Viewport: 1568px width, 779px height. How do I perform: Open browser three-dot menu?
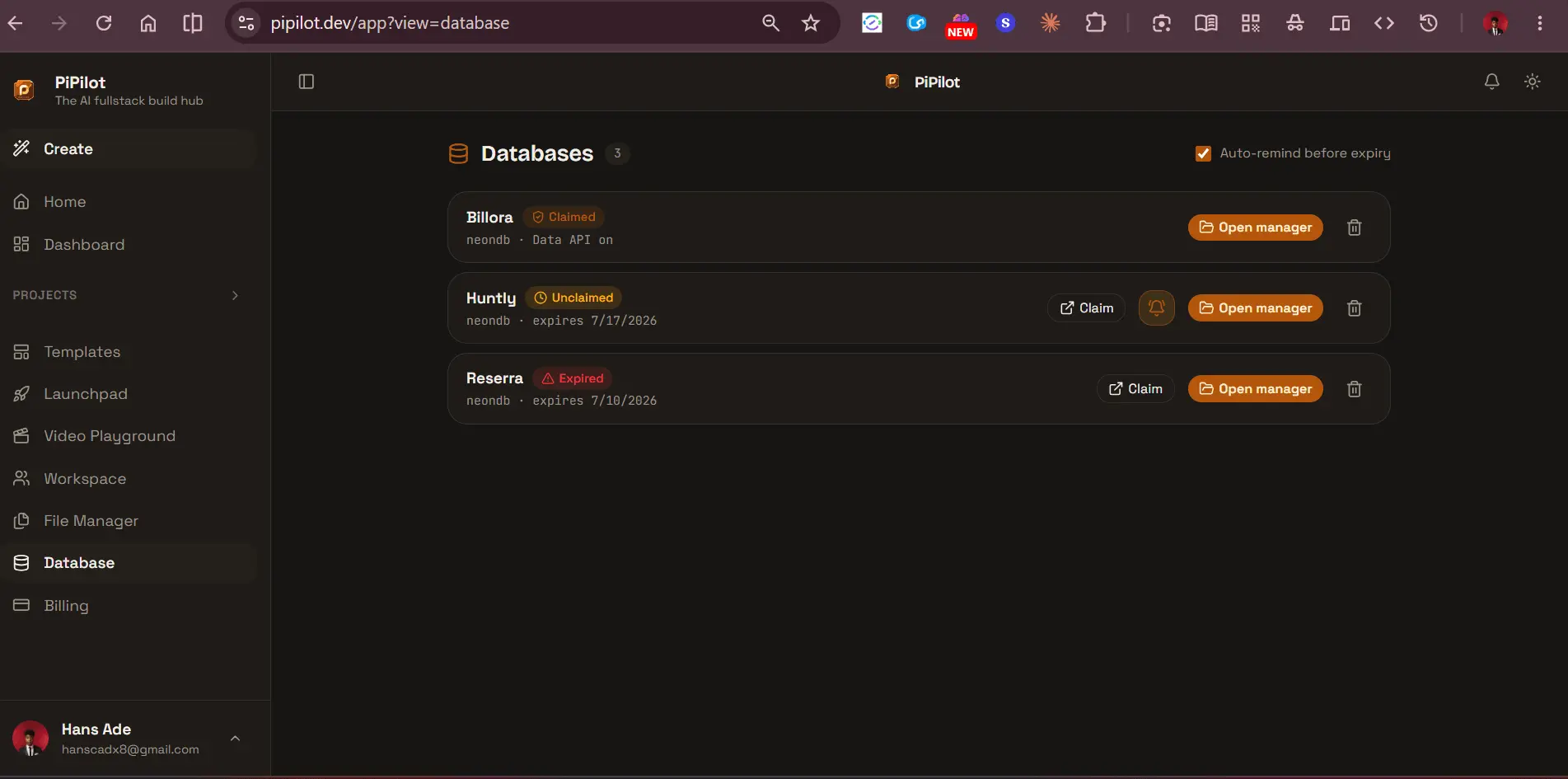coord(1539,23)
